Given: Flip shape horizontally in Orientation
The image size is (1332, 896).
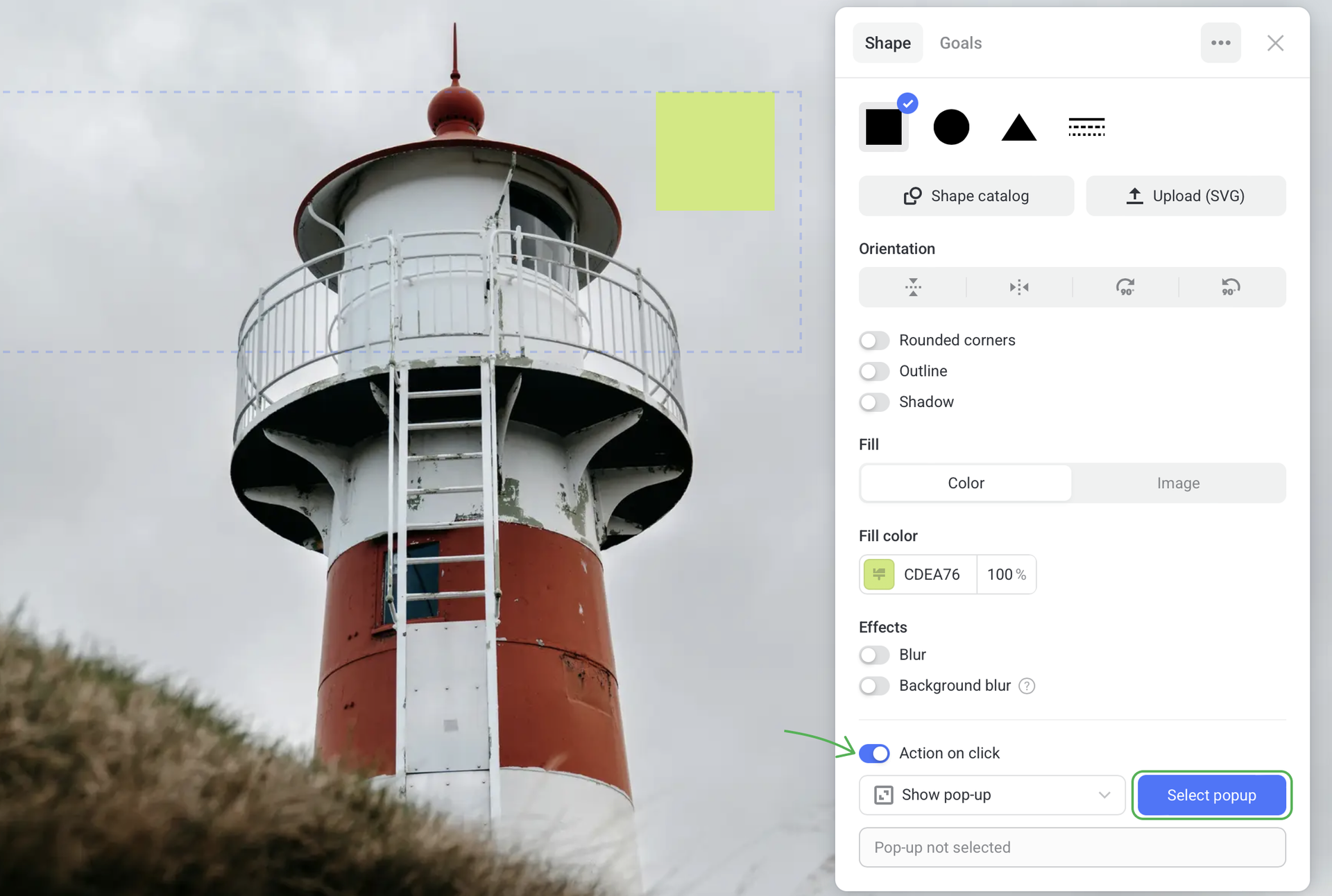Looking at the screenshot, I should coord(1019,287).
